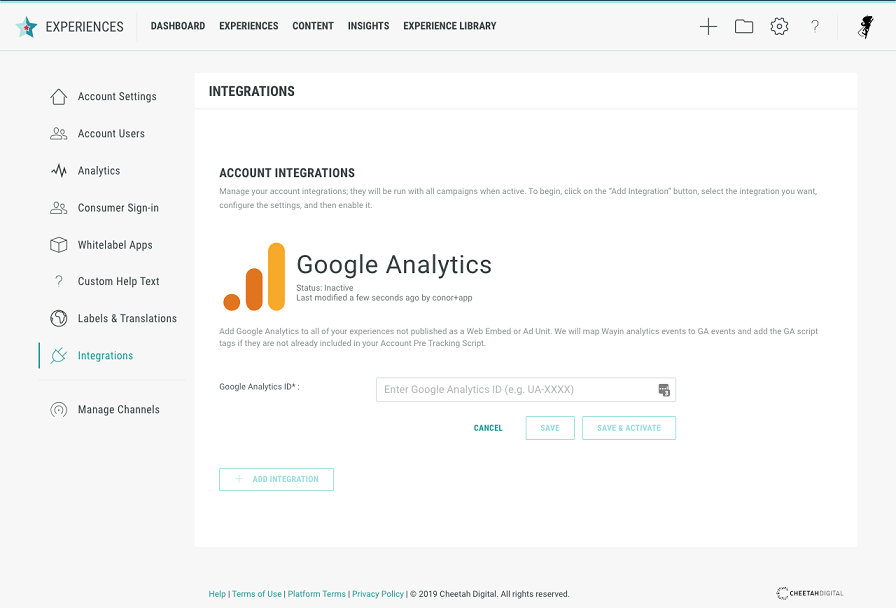Click the question mark help icon

tap(815, 27)
